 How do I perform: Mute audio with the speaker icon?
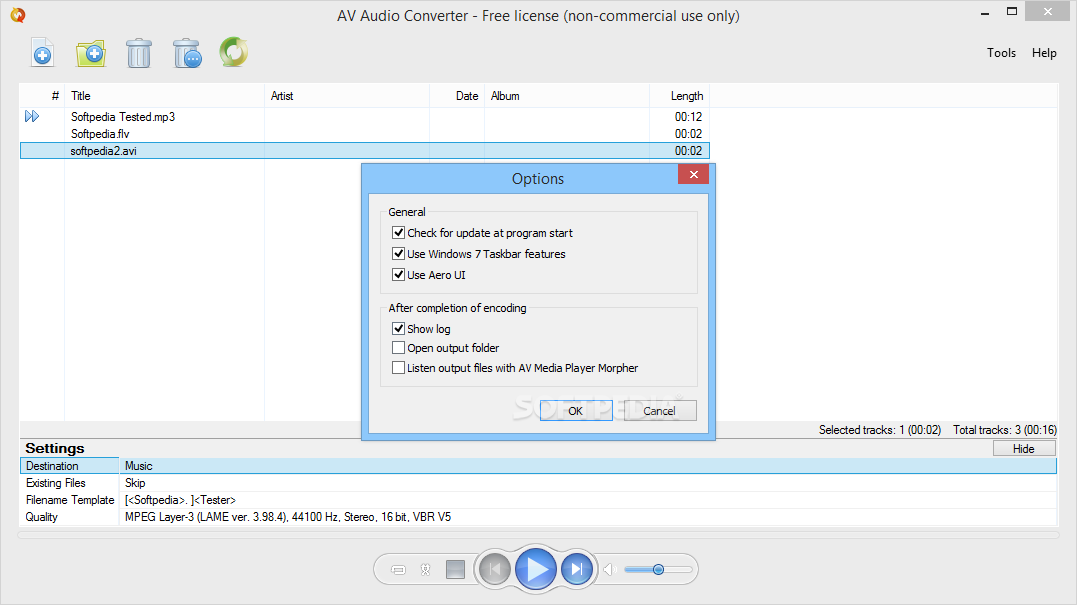pos(609,569)
